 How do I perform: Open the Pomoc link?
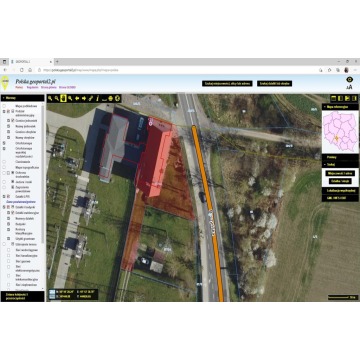19,87
